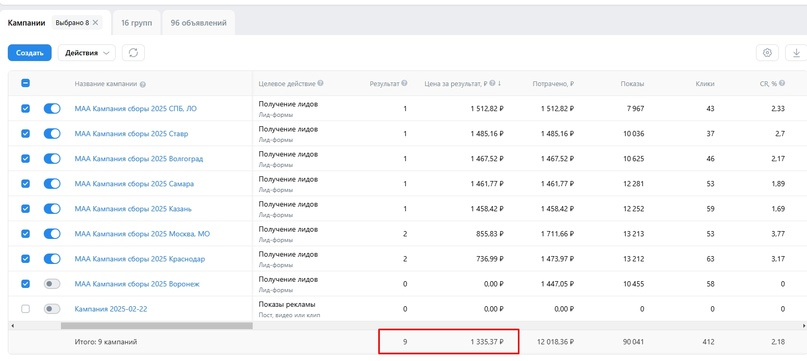
Task: Enable the Воронеж campaign toggle
Action: click(52, 284)
